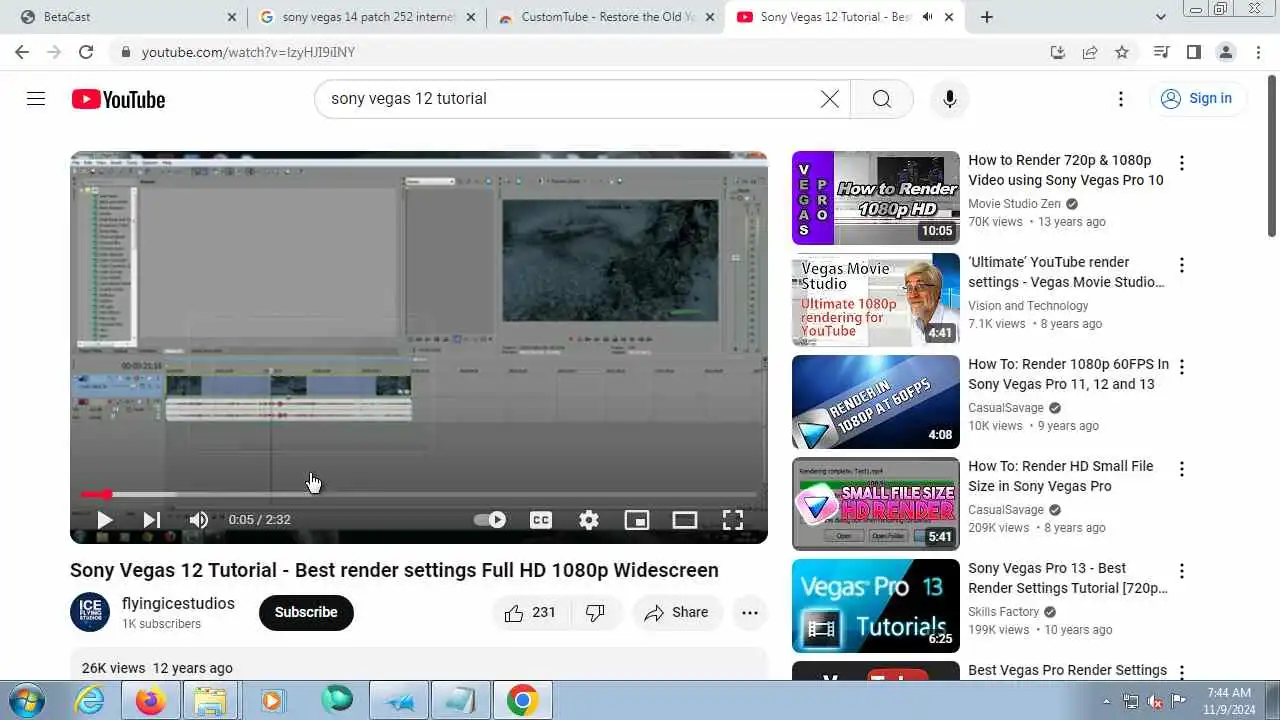Enter full screen mode
Screen dimensions: 1280x720
click(733, 520)
